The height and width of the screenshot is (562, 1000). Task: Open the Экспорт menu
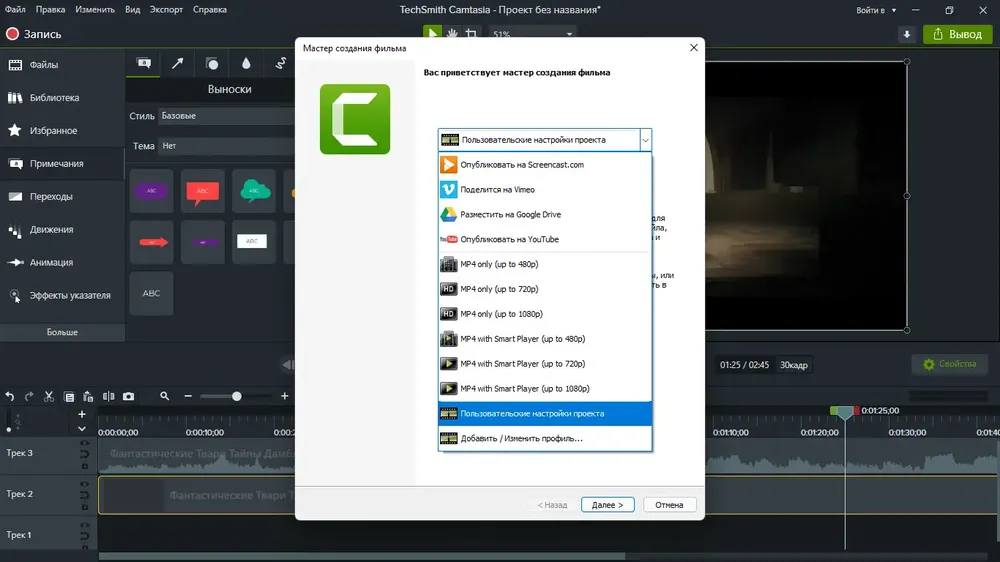166,10
